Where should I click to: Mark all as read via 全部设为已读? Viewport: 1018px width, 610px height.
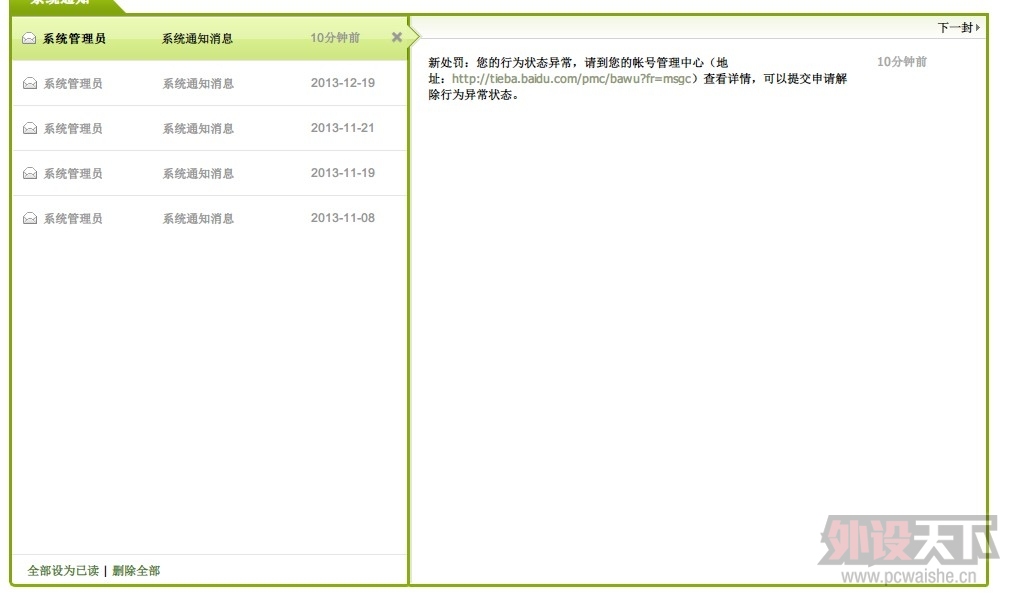tap(63, 570)
